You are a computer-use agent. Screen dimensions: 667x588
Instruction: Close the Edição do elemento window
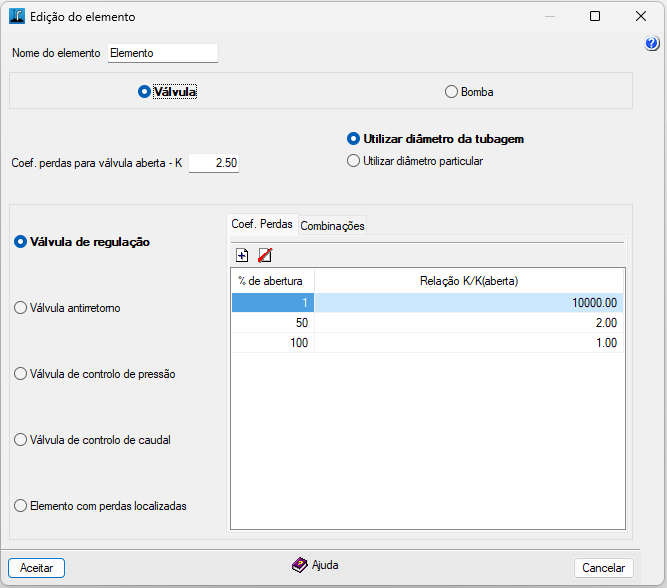pos(641,16)
